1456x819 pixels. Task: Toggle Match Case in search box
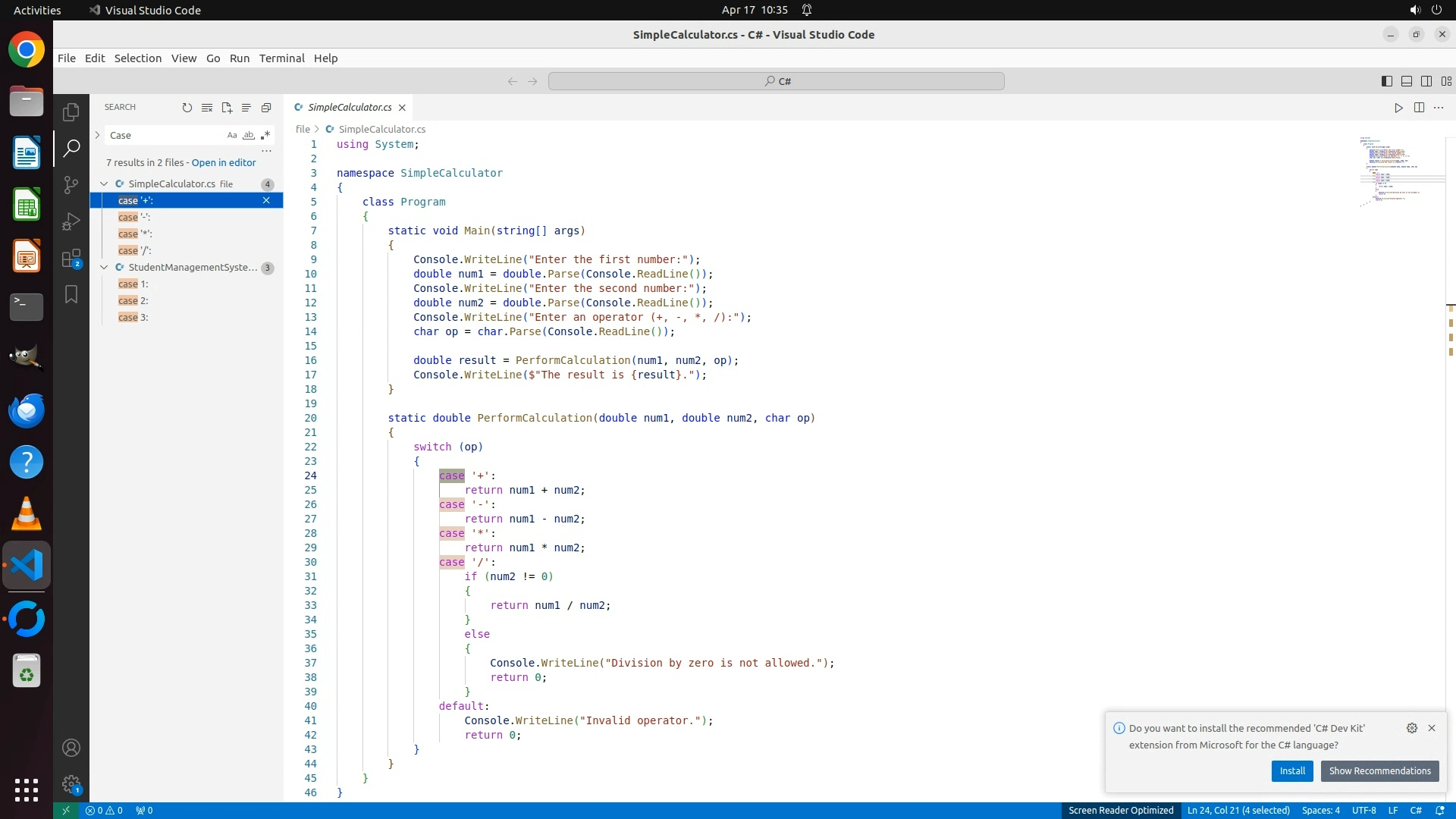(x=232, y=135)
